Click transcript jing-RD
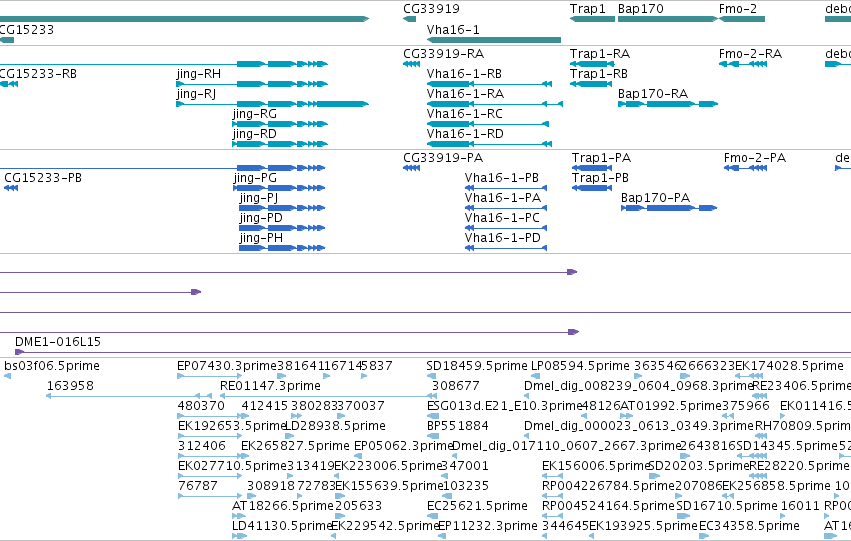 tap(280, 144)
